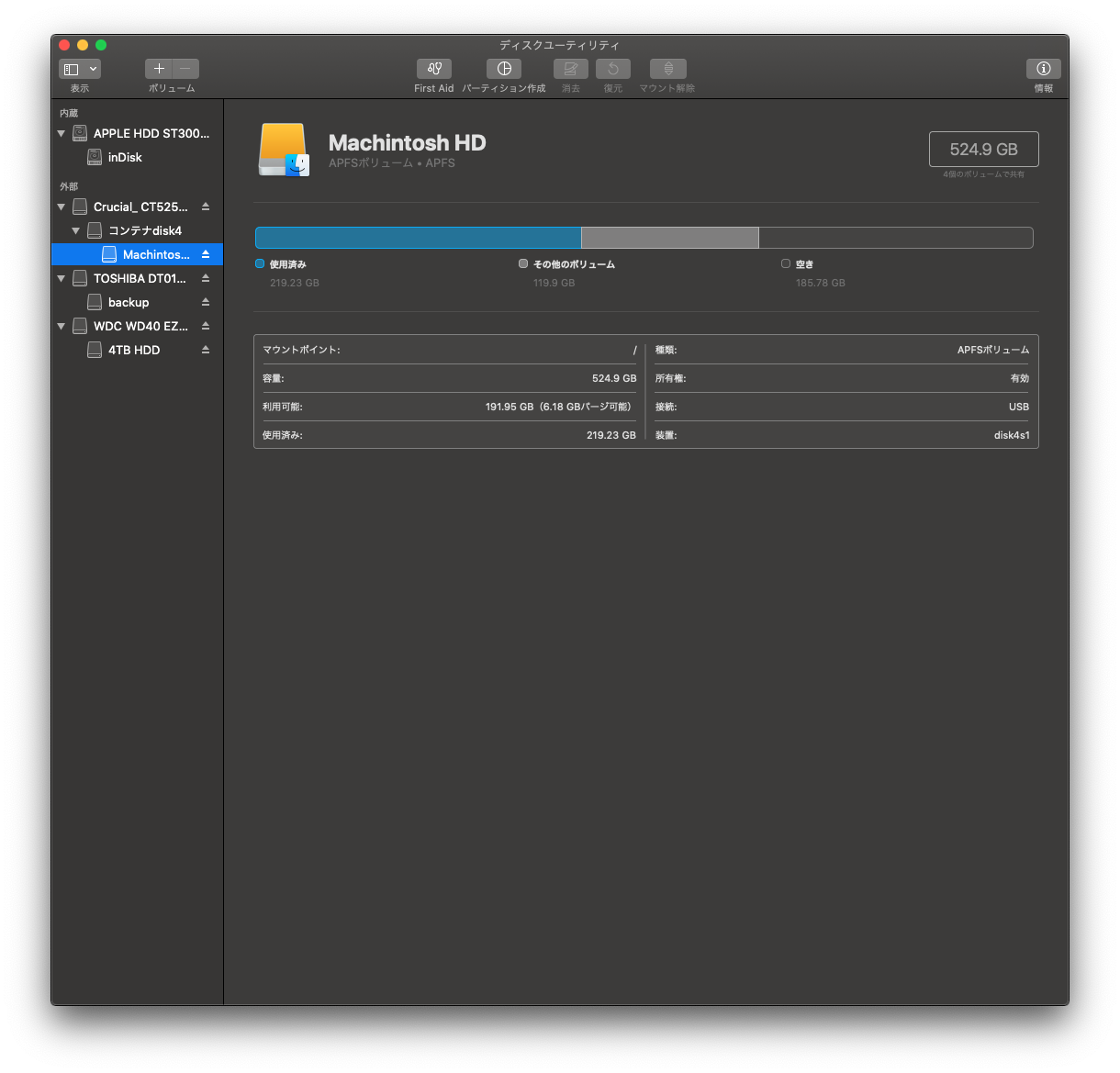
Task: Click the unmount toolbar icon
Action: coord(668,69)
